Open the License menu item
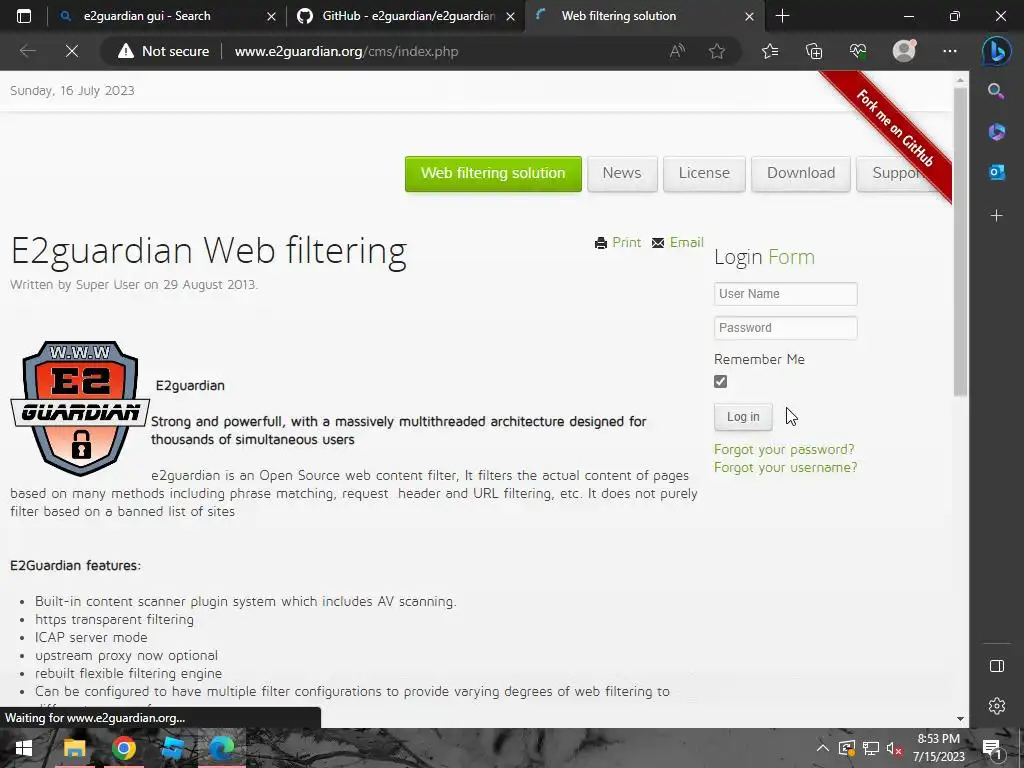 point(704,174)
